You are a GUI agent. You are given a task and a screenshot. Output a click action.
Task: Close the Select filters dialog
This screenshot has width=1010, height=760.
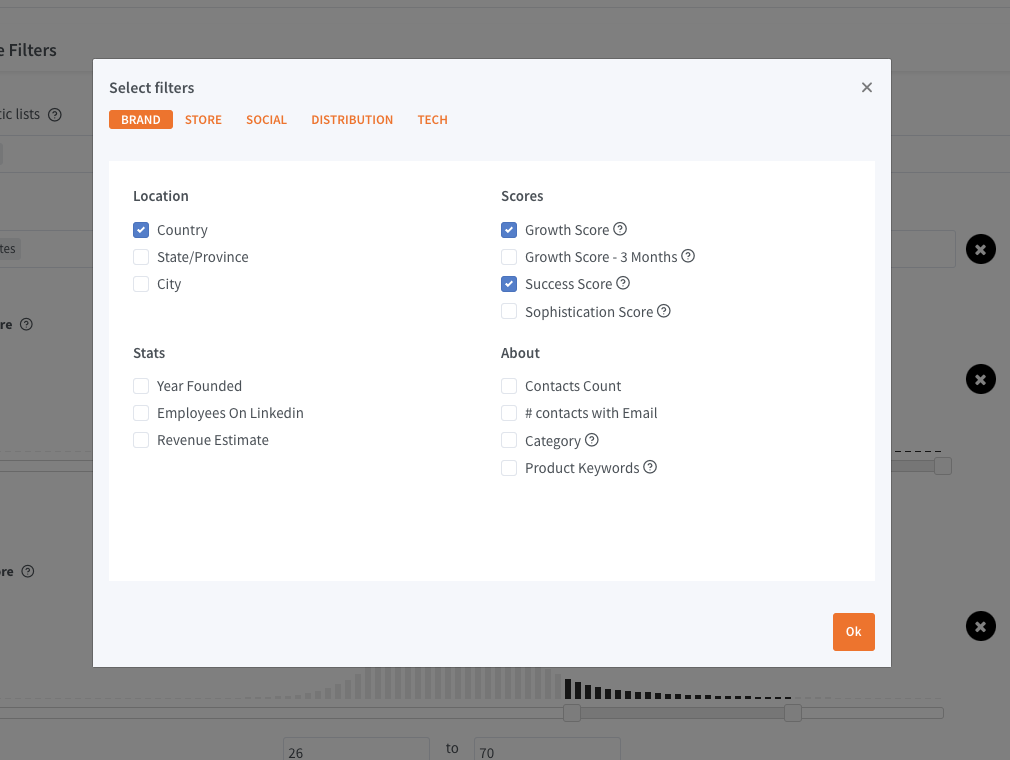click(867, 88)
